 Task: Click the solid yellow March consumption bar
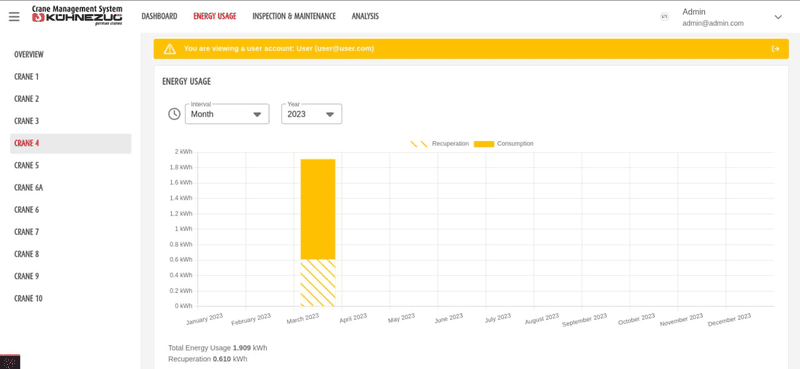pos(318,209)
